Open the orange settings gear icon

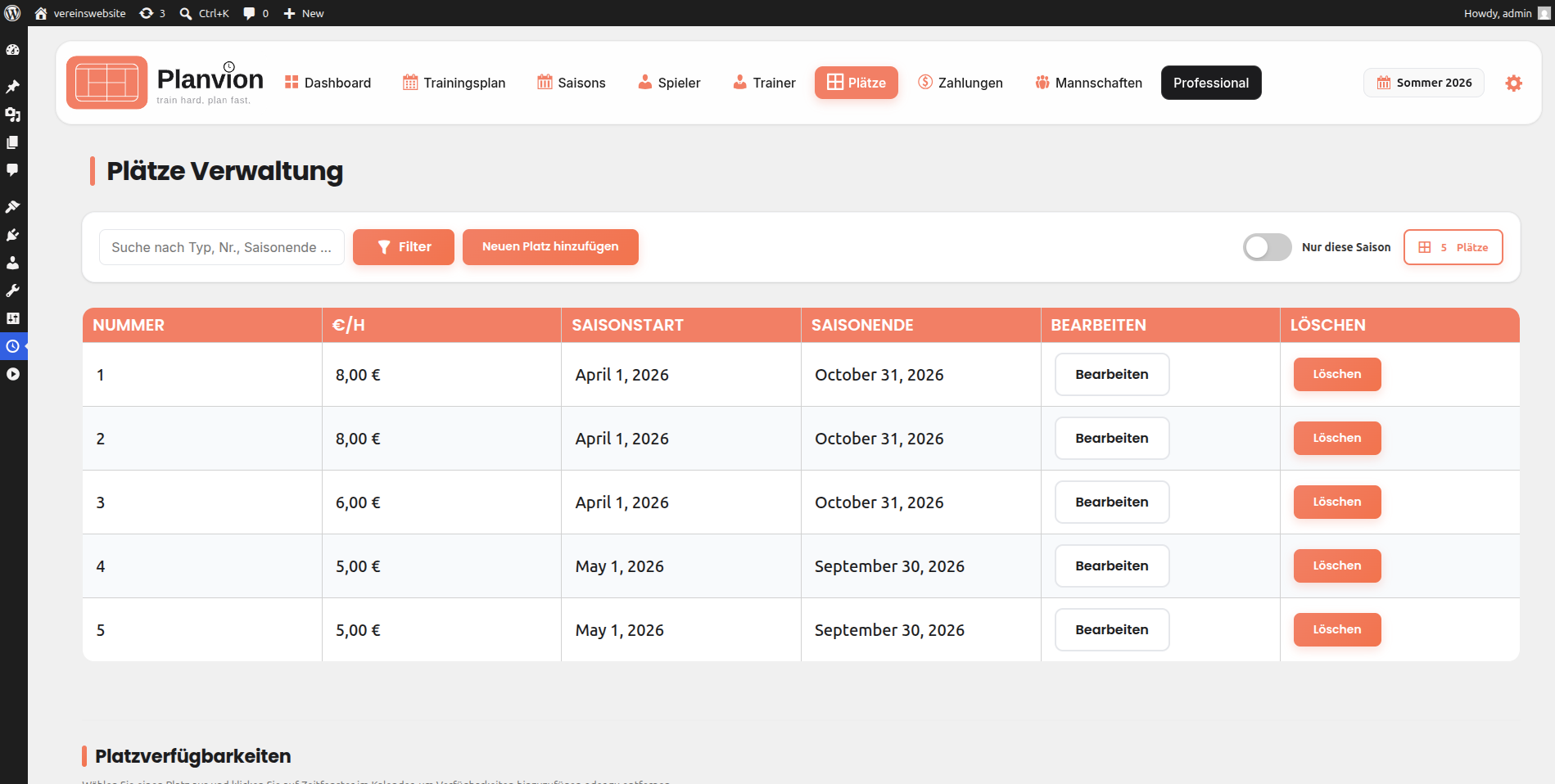coord(1513,83)
